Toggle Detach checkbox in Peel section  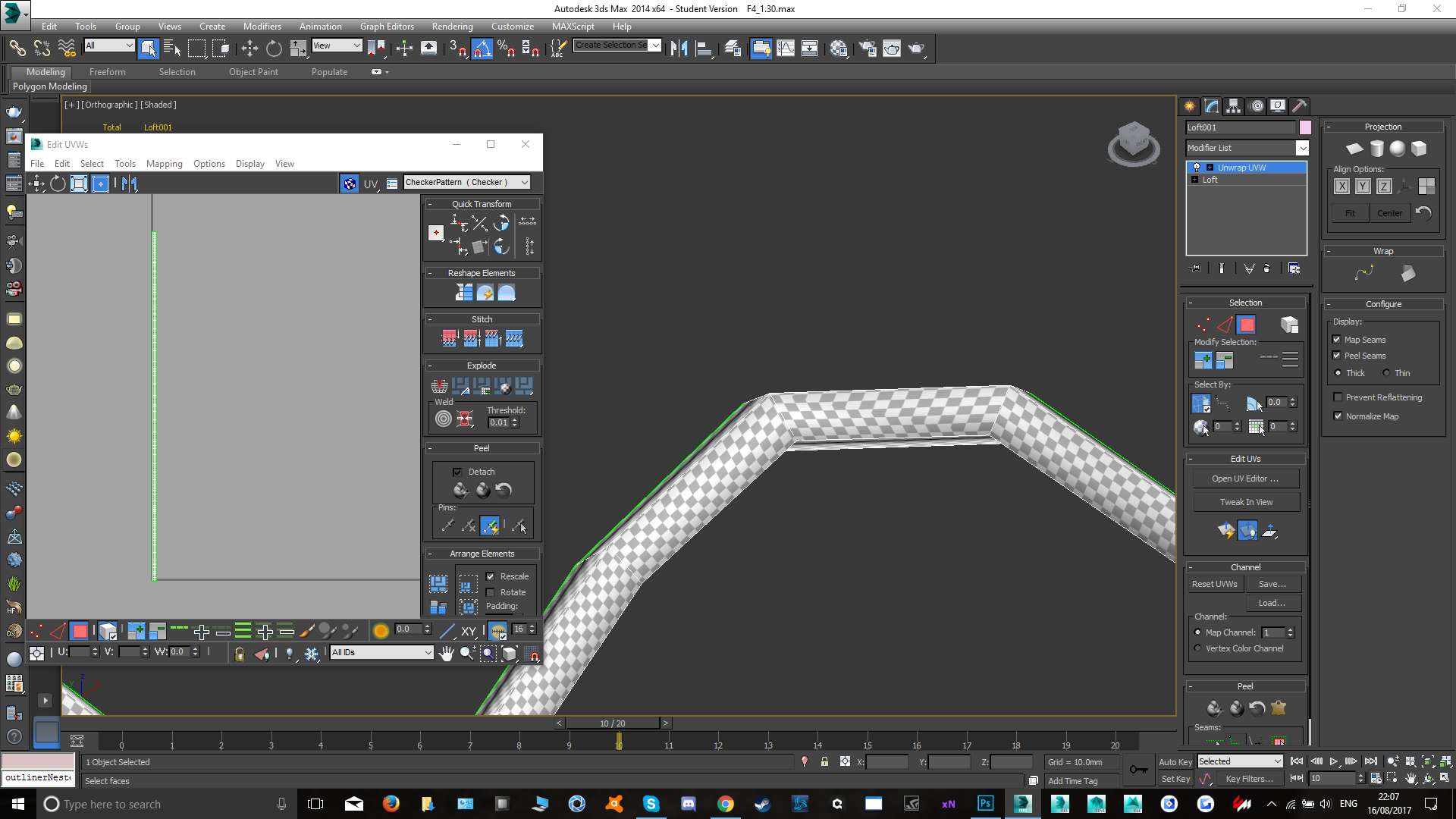(x=457, y=472)
